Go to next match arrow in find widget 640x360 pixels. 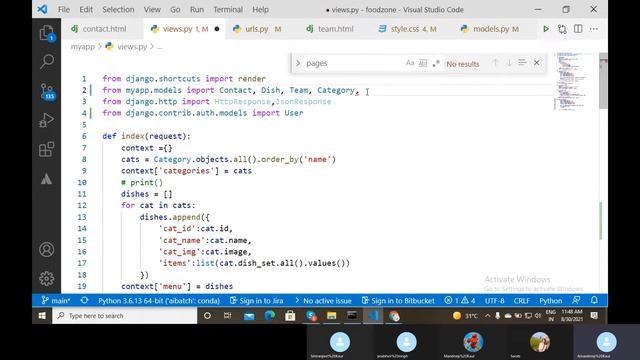tap(509, 63)
